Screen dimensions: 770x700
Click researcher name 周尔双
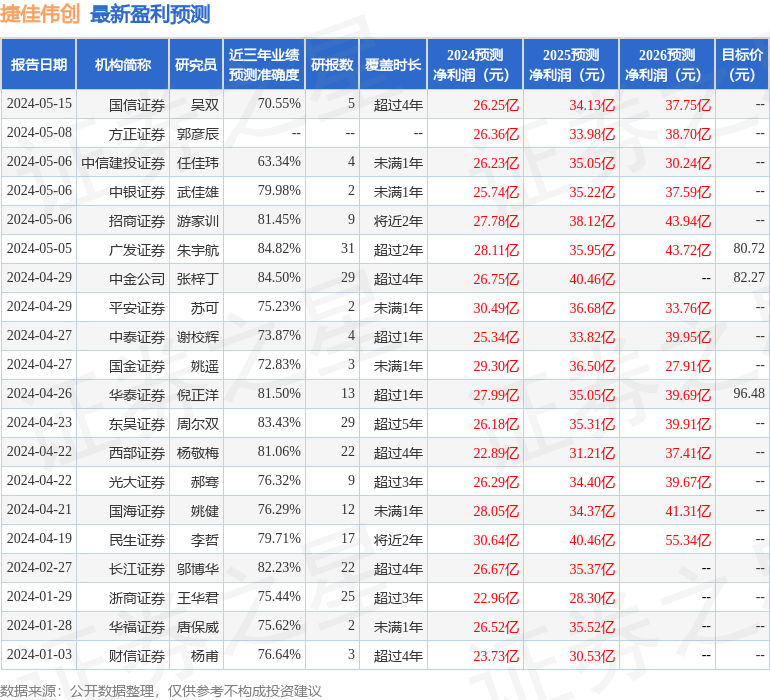[198, 423]
